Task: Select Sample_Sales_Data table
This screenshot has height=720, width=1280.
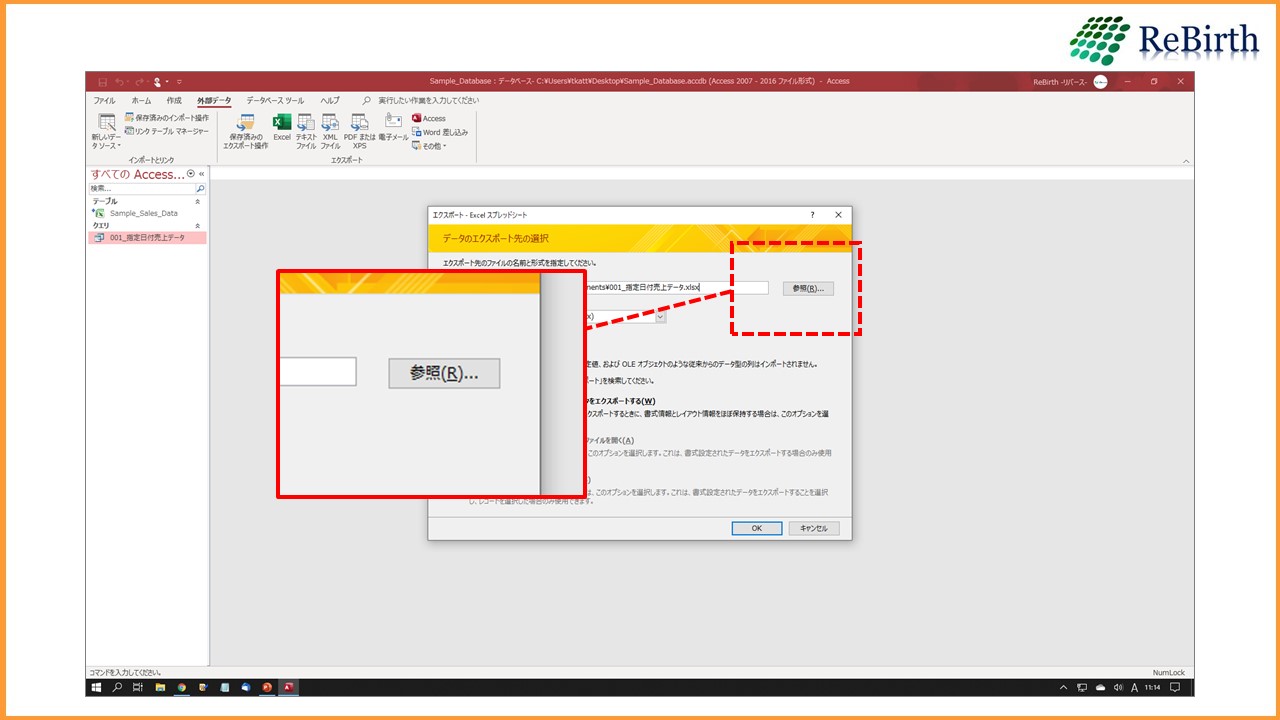Action: pyautogui.click(x=143, y=213)
